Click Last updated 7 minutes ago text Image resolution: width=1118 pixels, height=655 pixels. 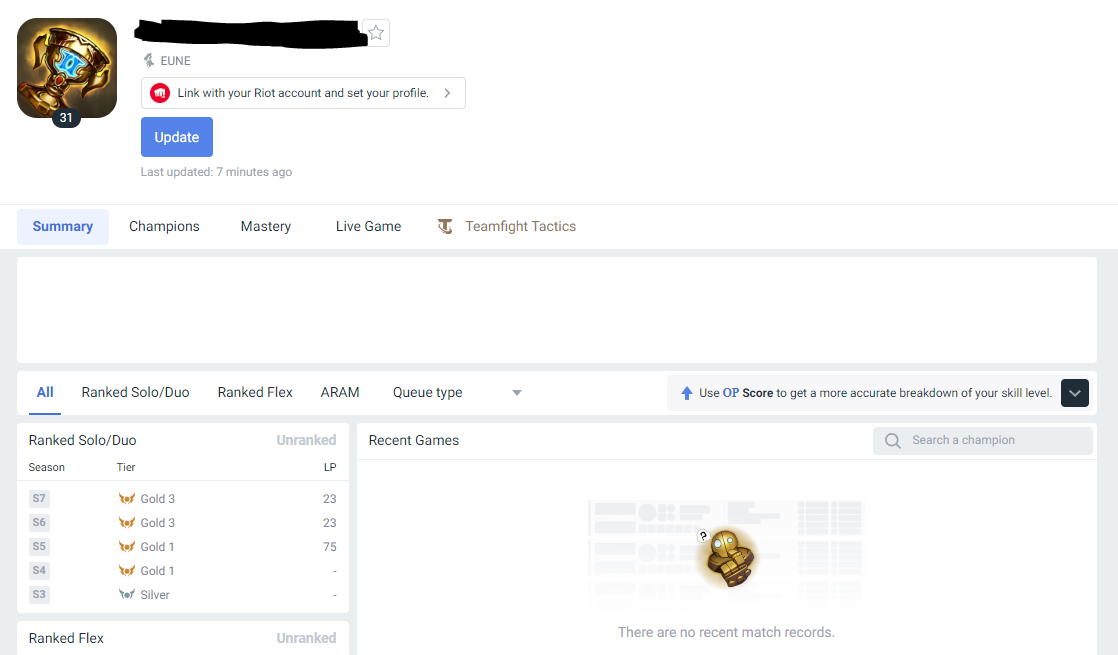216,172
